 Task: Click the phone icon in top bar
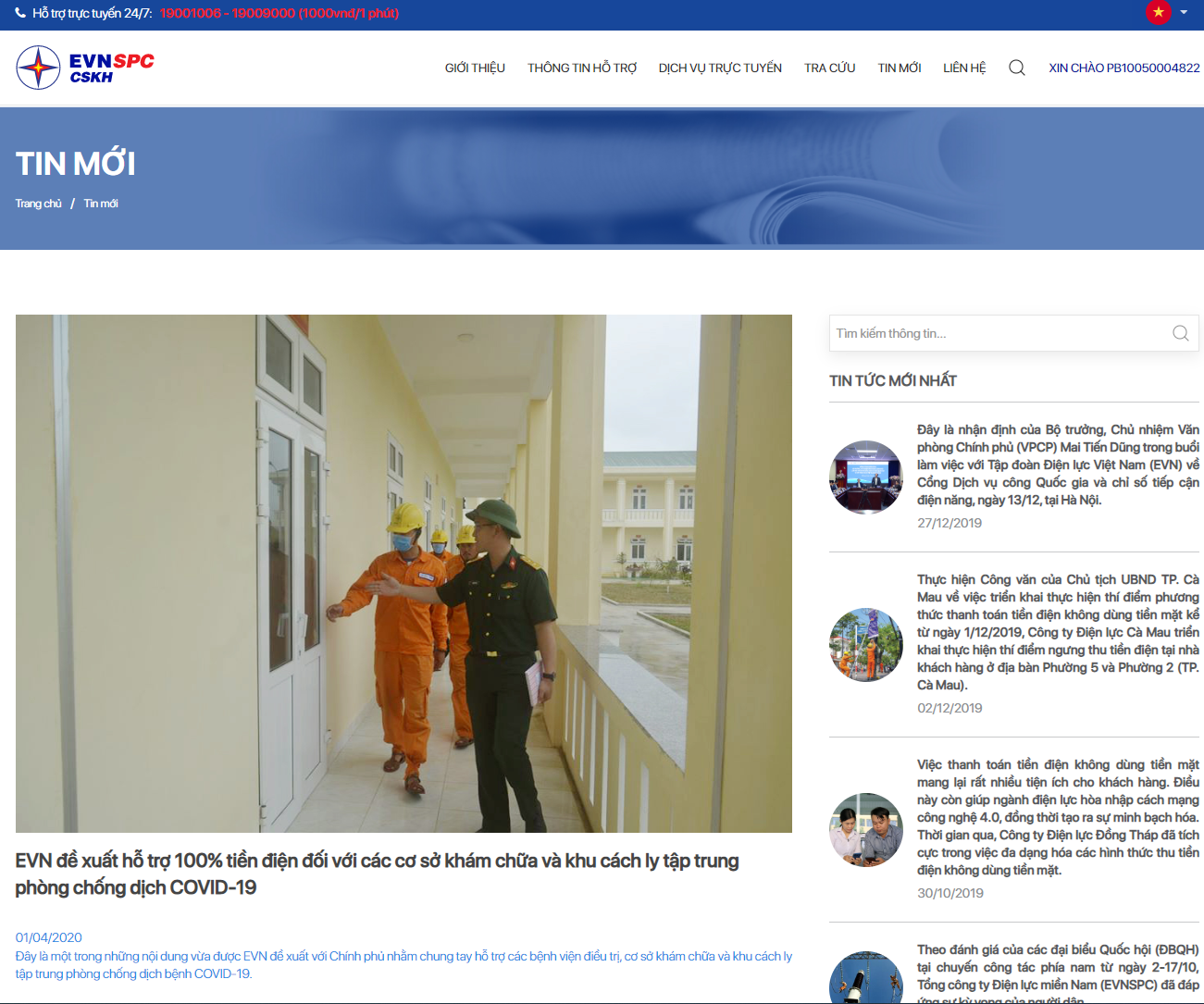pos(20,13)
